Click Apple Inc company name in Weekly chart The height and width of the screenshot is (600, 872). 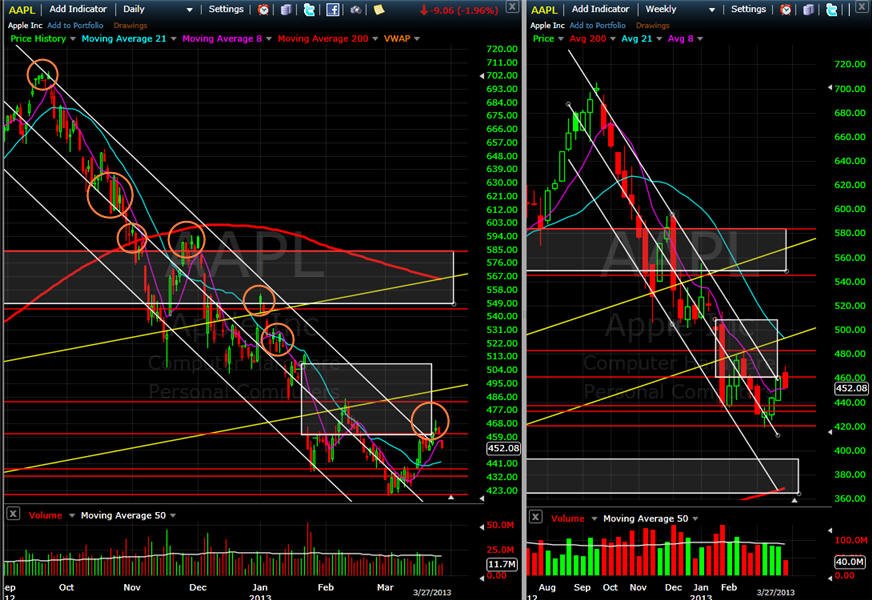[x=547, y=26]
